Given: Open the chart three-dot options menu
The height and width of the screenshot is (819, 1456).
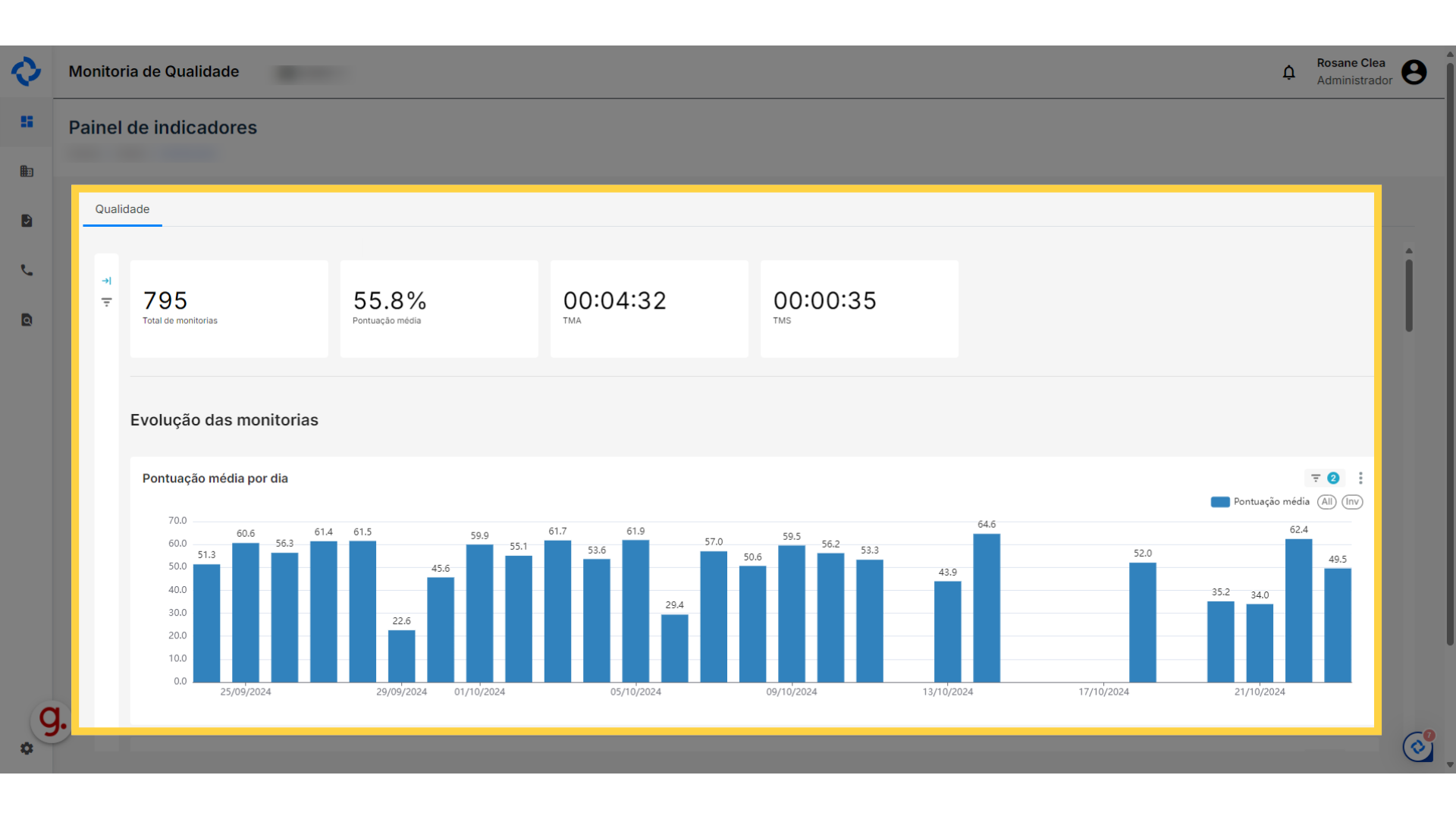Looking at the screenshot, I should click(1360, 478).
